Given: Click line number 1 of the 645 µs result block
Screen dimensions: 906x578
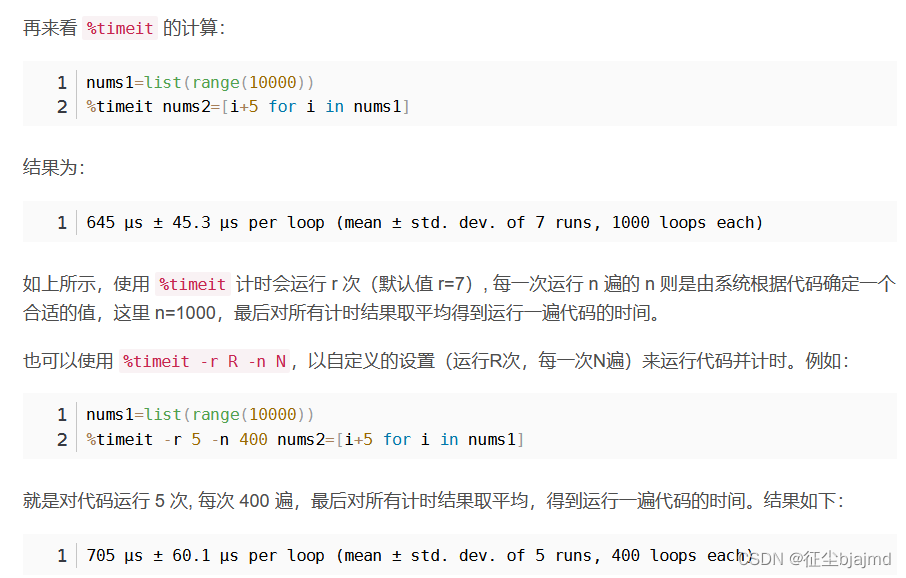Looking at the screenshot, I should click(x=61, y=222).
